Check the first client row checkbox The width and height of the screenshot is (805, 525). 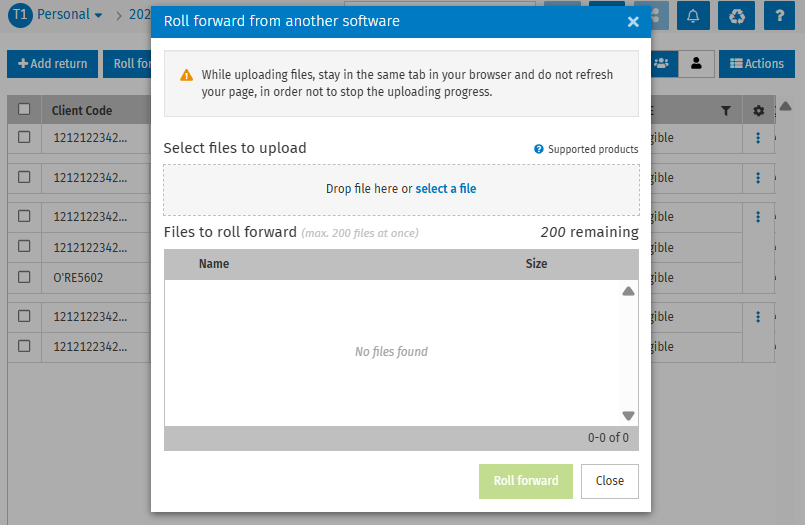coord(24,137)
